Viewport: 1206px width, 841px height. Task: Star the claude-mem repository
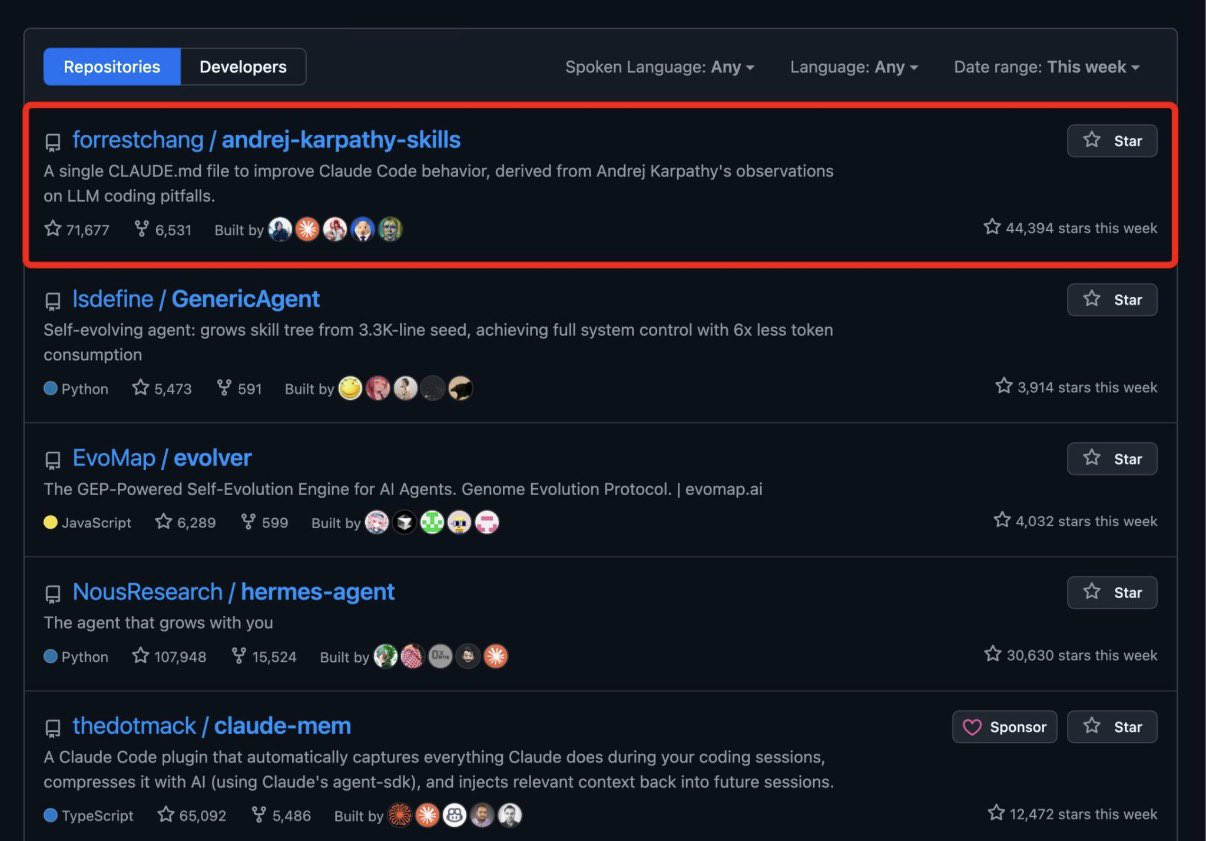pyautogui.click(x=1112, y=727)
